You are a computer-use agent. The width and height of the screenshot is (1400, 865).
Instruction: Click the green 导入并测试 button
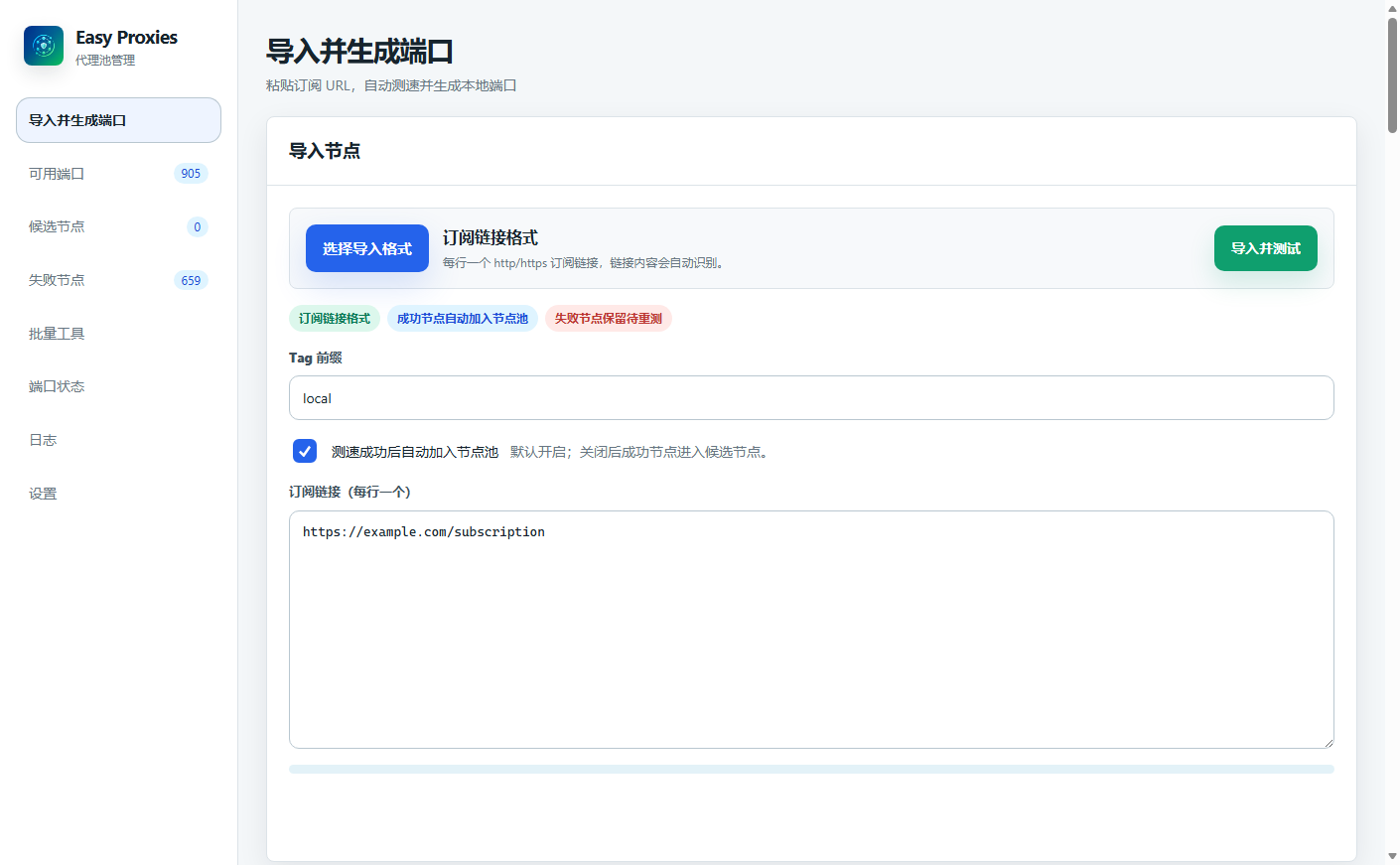[x=1266, y=248]
